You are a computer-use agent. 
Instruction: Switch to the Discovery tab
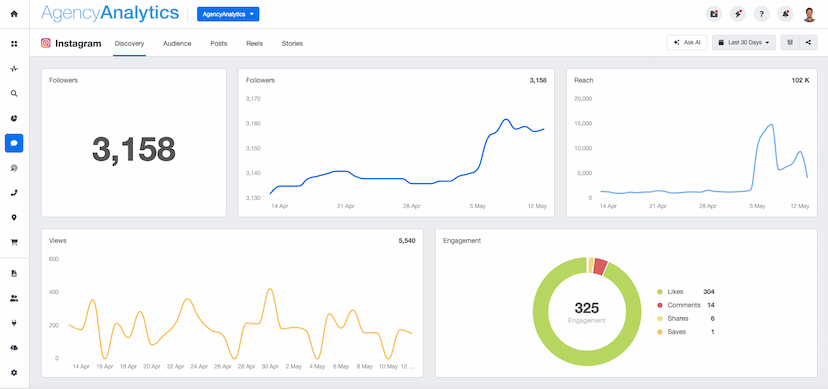tap(129, 44)
